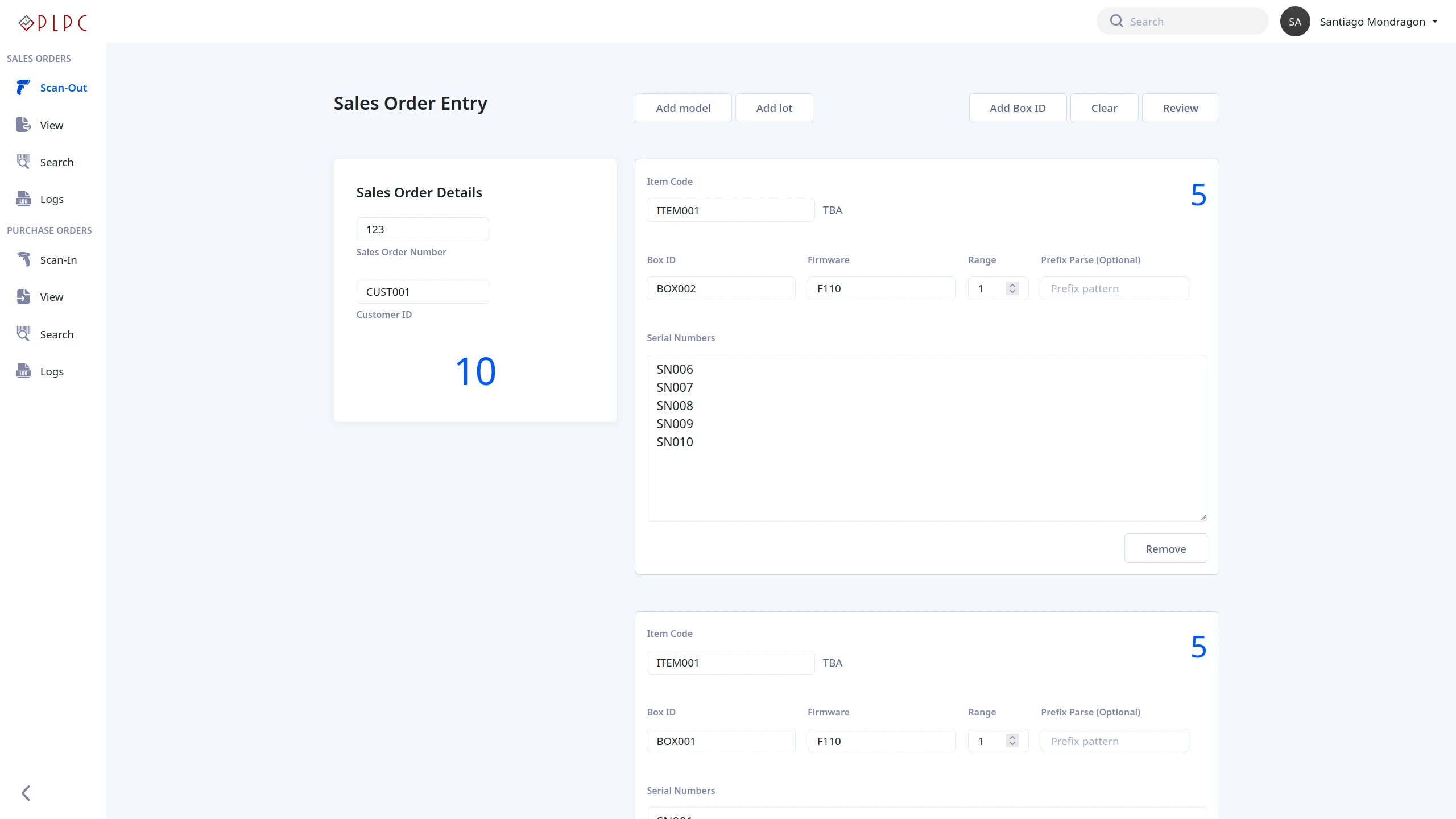This screenshot has width=1456, height=819.
Task: Click the SA user avatar
Action: [1295, 22]
